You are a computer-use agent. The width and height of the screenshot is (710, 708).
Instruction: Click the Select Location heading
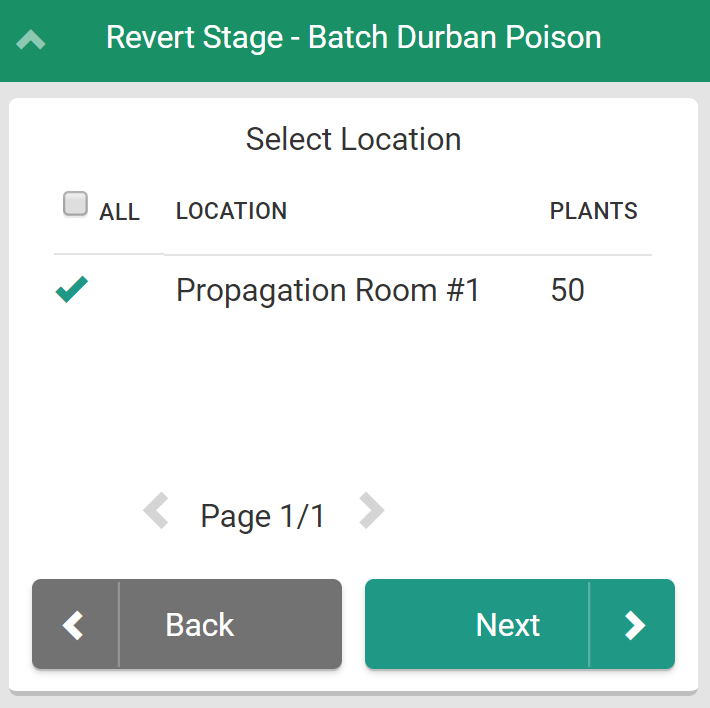[x=353, y=139]
